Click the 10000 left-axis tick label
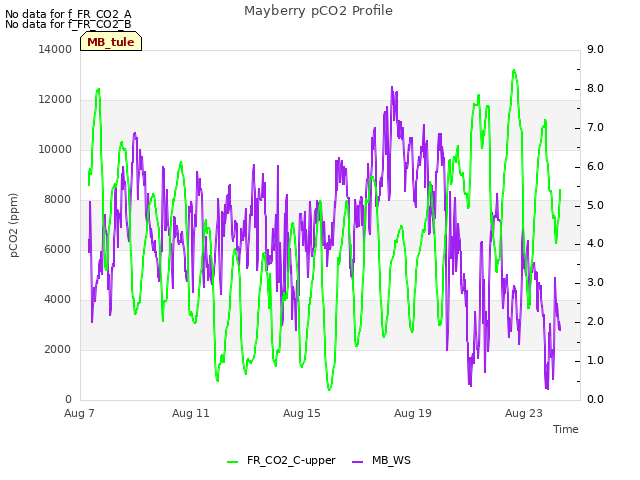 [x=55, y=149]
